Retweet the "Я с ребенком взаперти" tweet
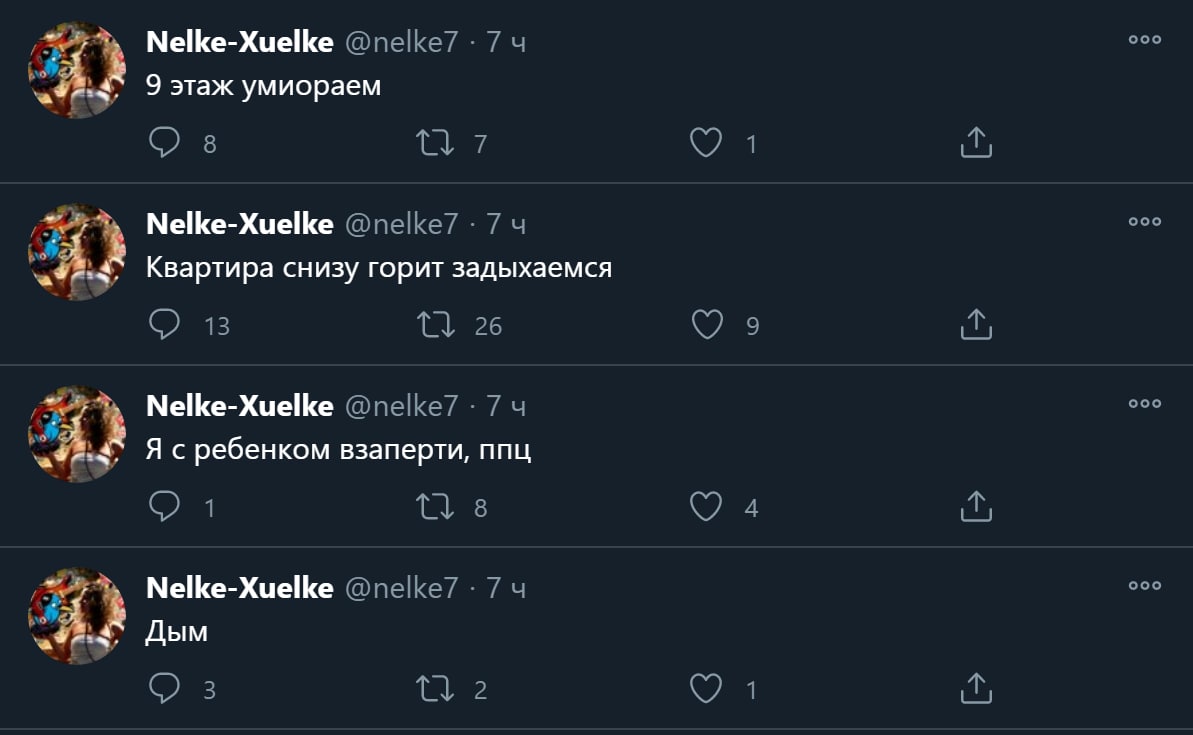The width and height of the screenshot is (1193, 735). click(x=435, y=507)
